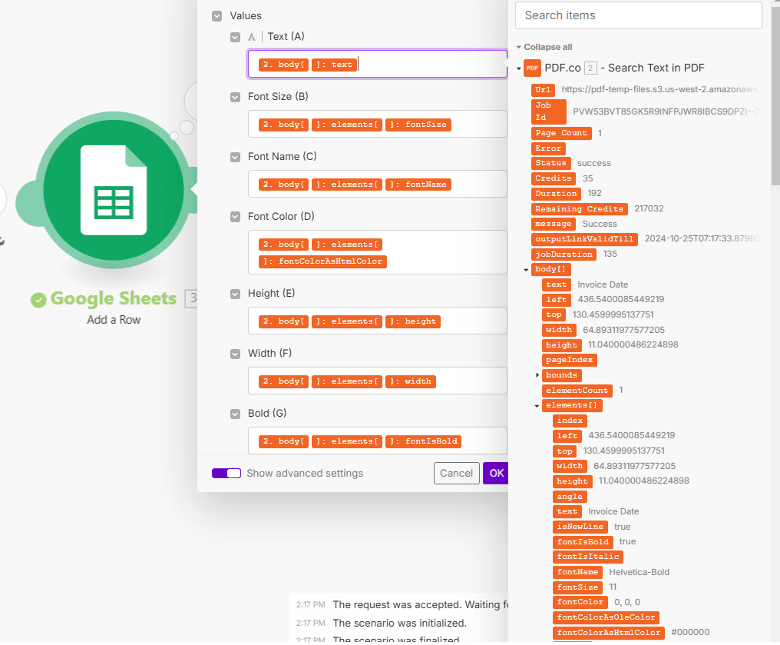Click the Search items input field

638,15
